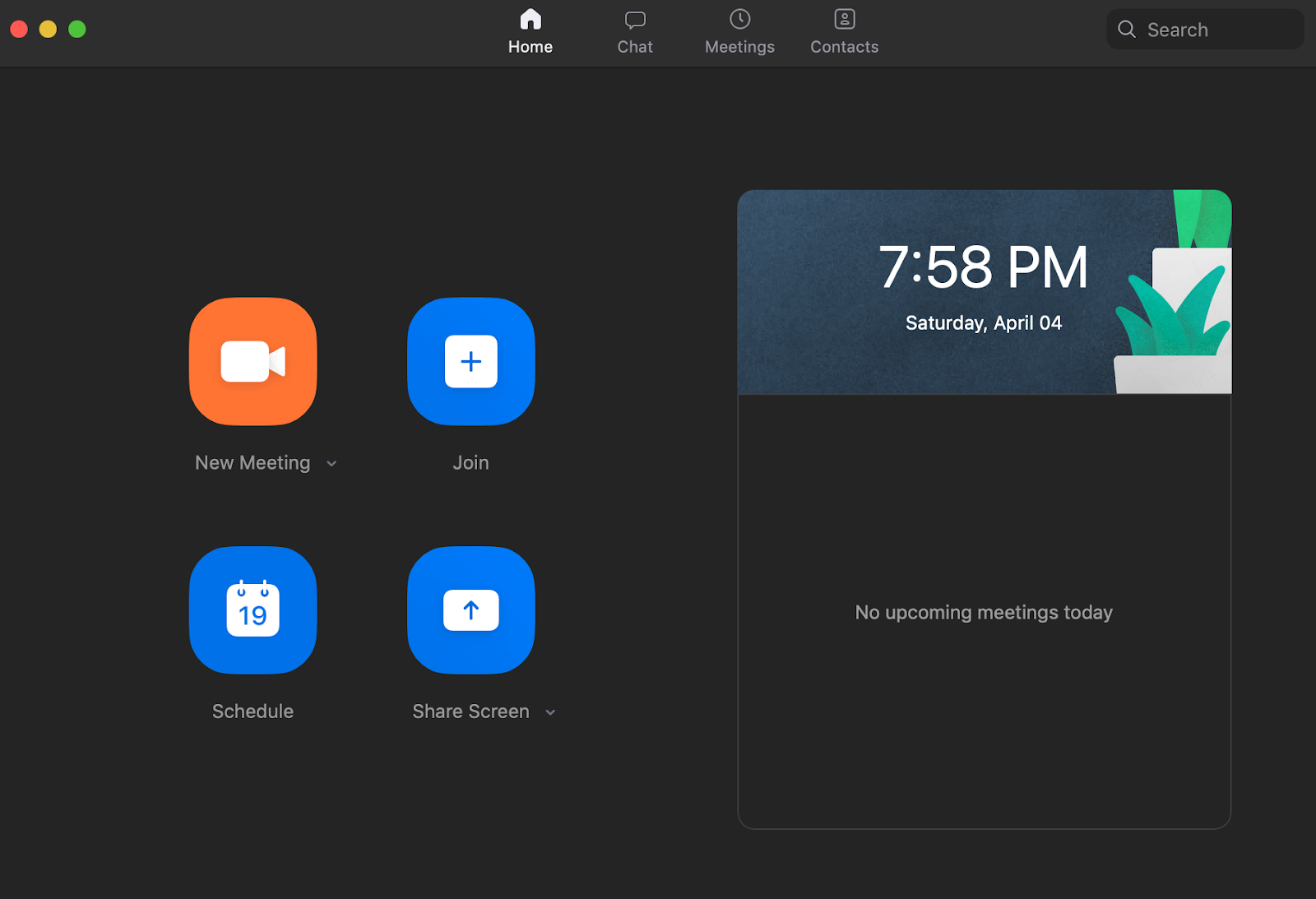1316x899 pixels.
Task: Close the Zoom window with the red button
Action: (x=19, y=30)
